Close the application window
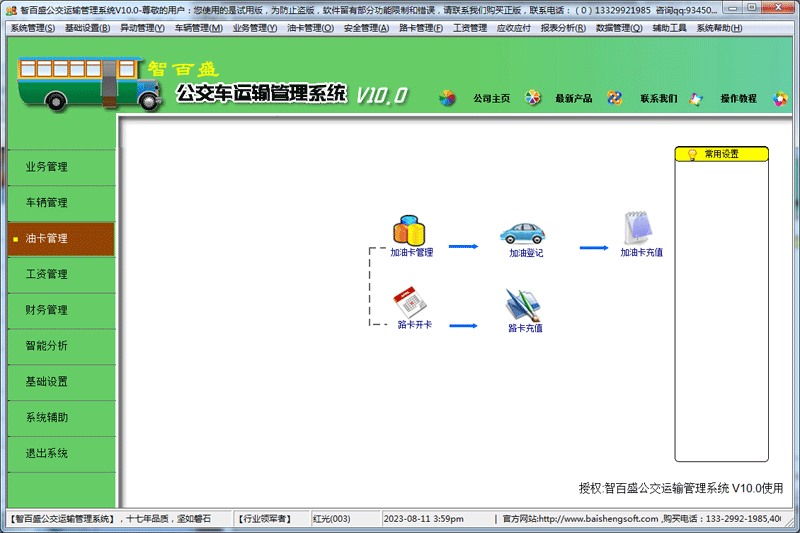 (x=778, y=9)
